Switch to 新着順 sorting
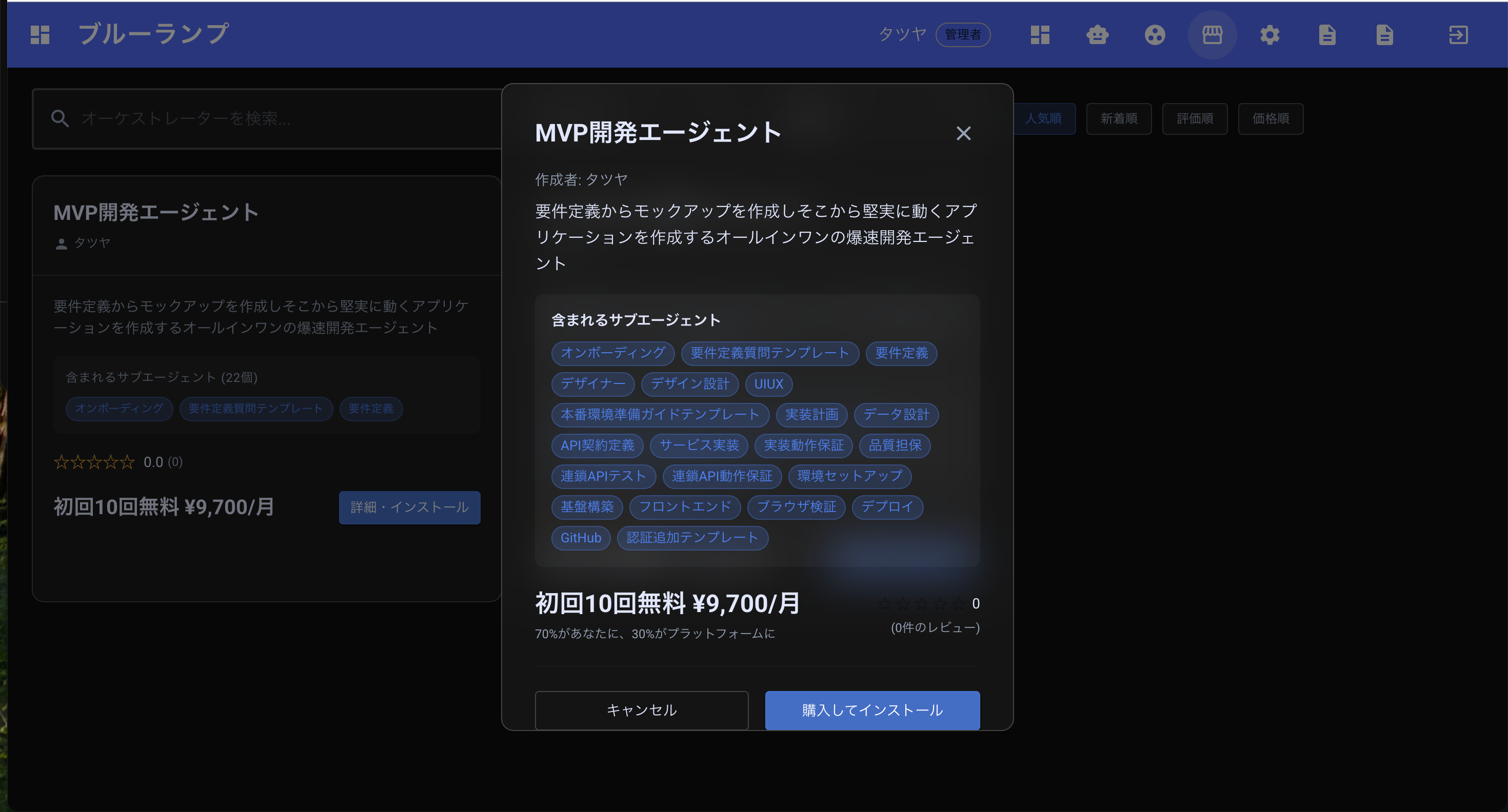This screenshot has width=1508, height=812. pos(1119,118)
